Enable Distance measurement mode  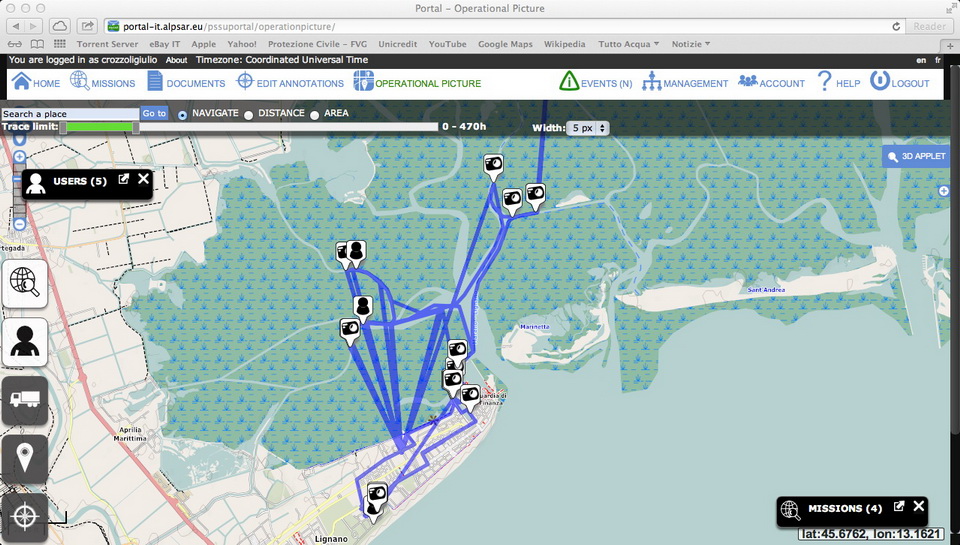click(249, 115)
